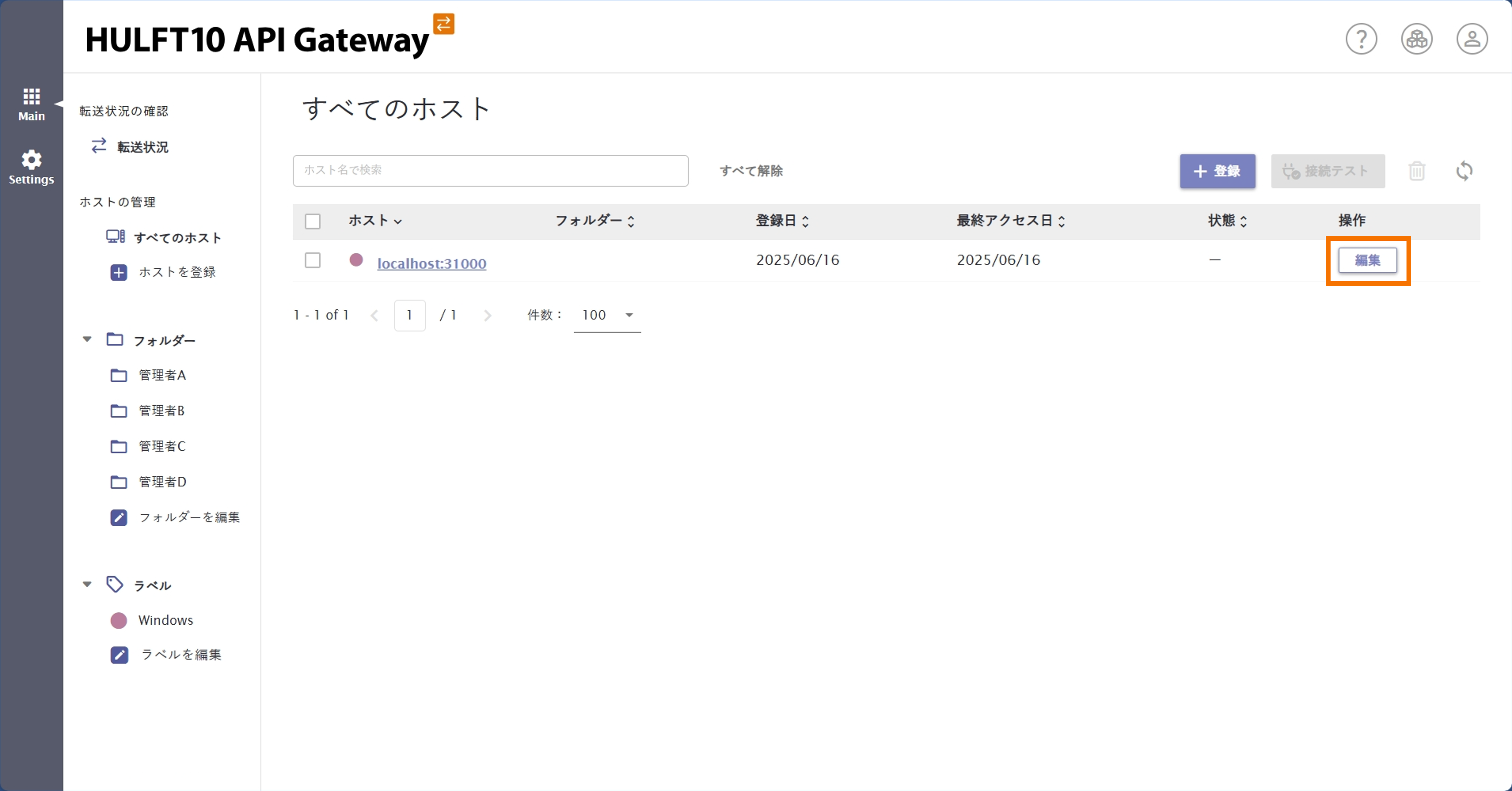Open the user account icon

tap(1472, 39)
